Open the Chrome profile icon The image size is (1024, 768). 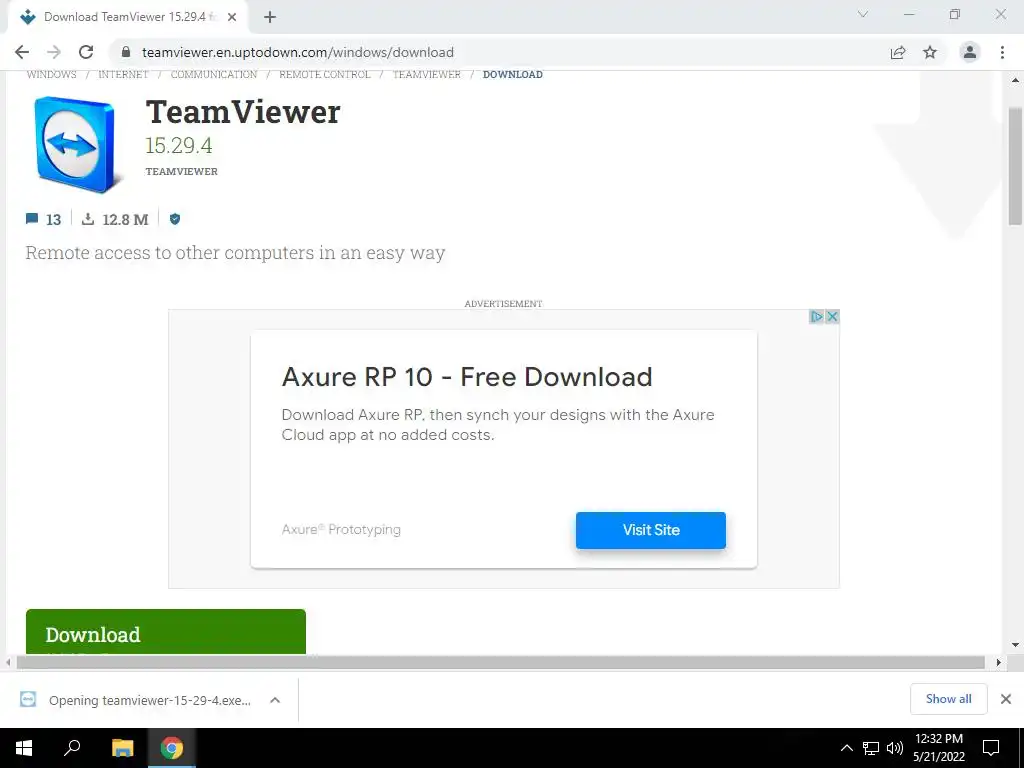[970, 52]
